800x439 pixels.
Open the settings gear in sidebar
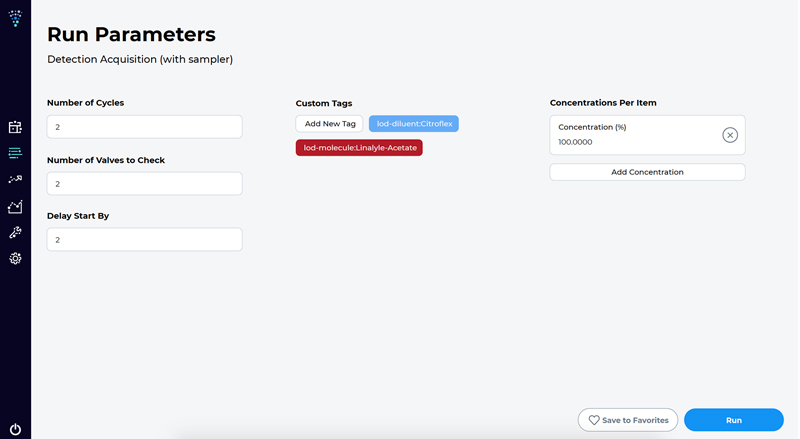point(15,258)
